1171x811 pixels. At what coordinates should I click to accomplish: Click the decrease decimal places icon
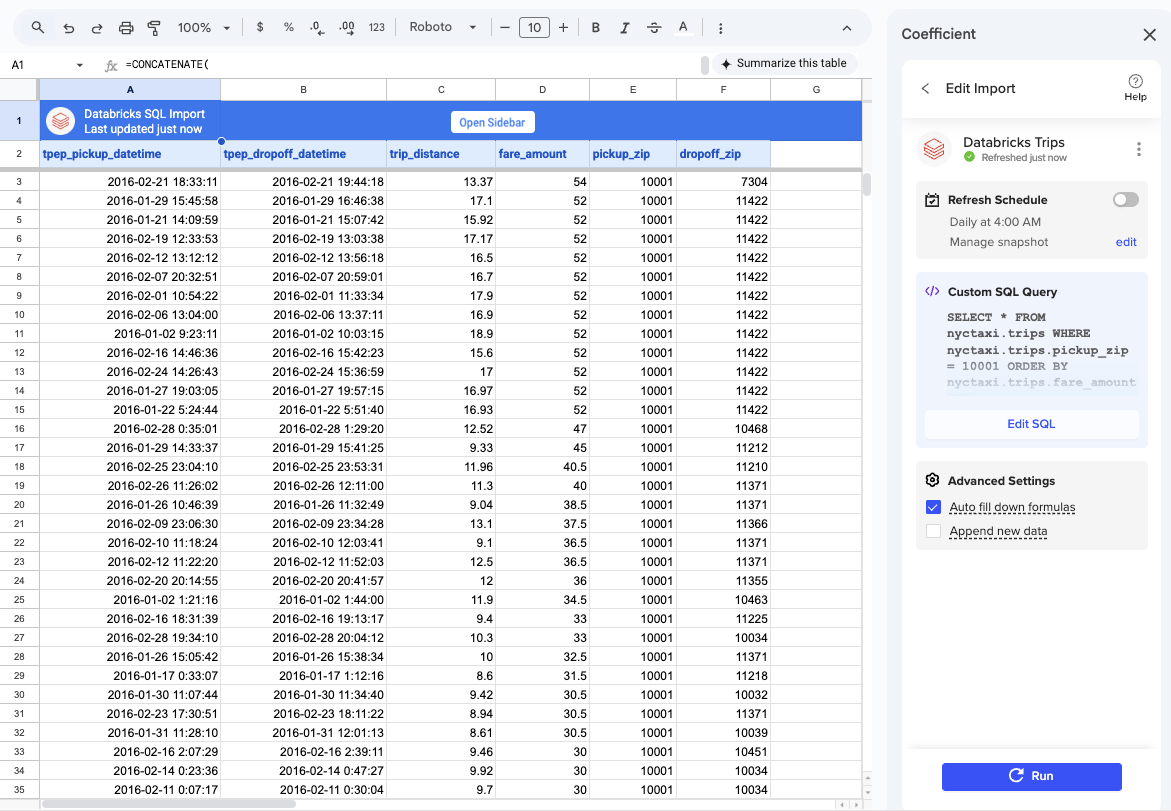pos(318,27)
